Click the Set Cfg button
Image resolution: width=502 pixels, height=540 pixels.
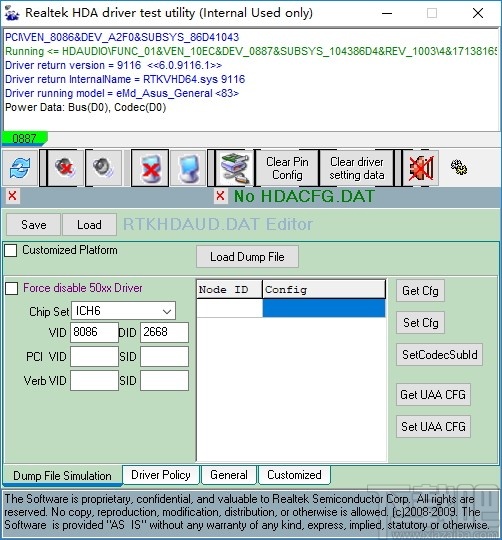point(420,323)
